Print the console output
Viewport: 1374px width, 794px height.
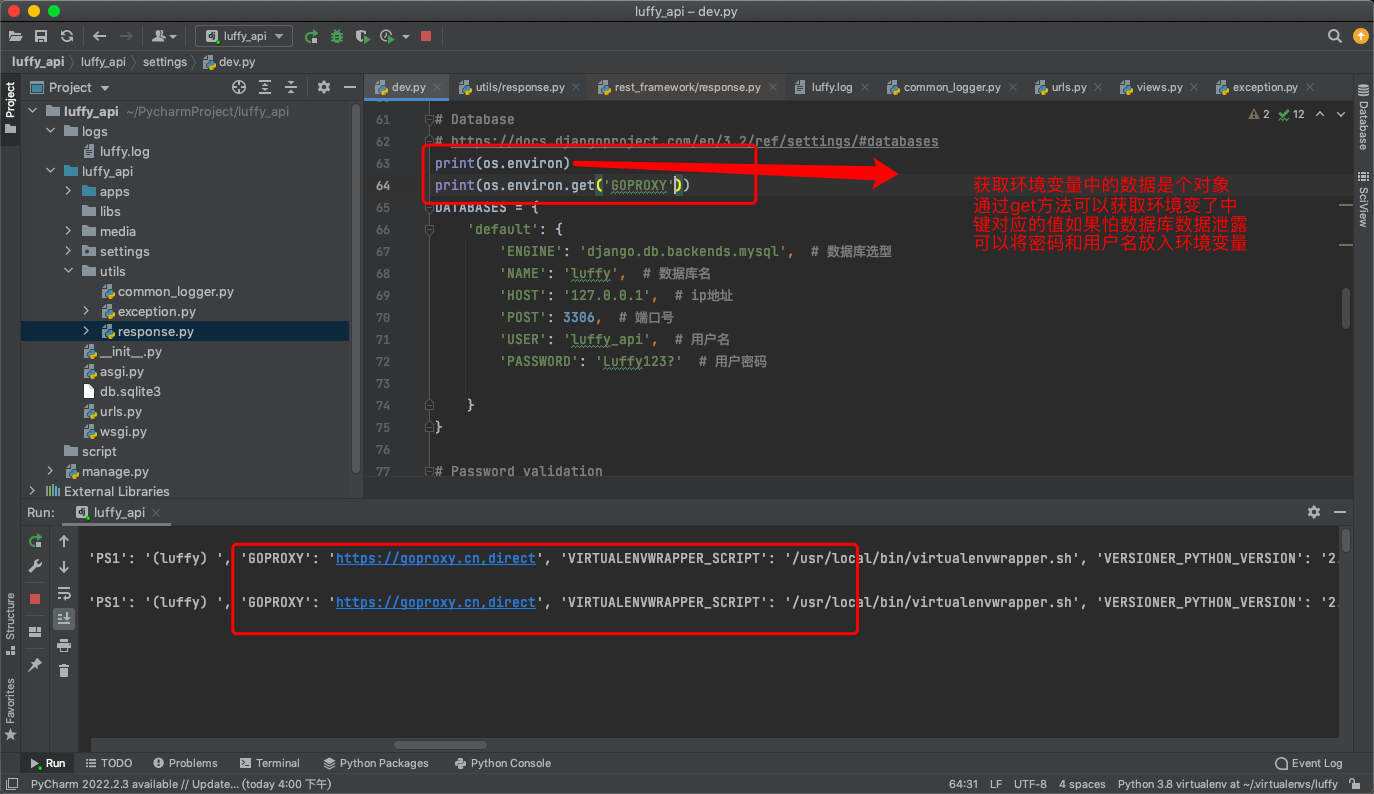tap(64, 645)
